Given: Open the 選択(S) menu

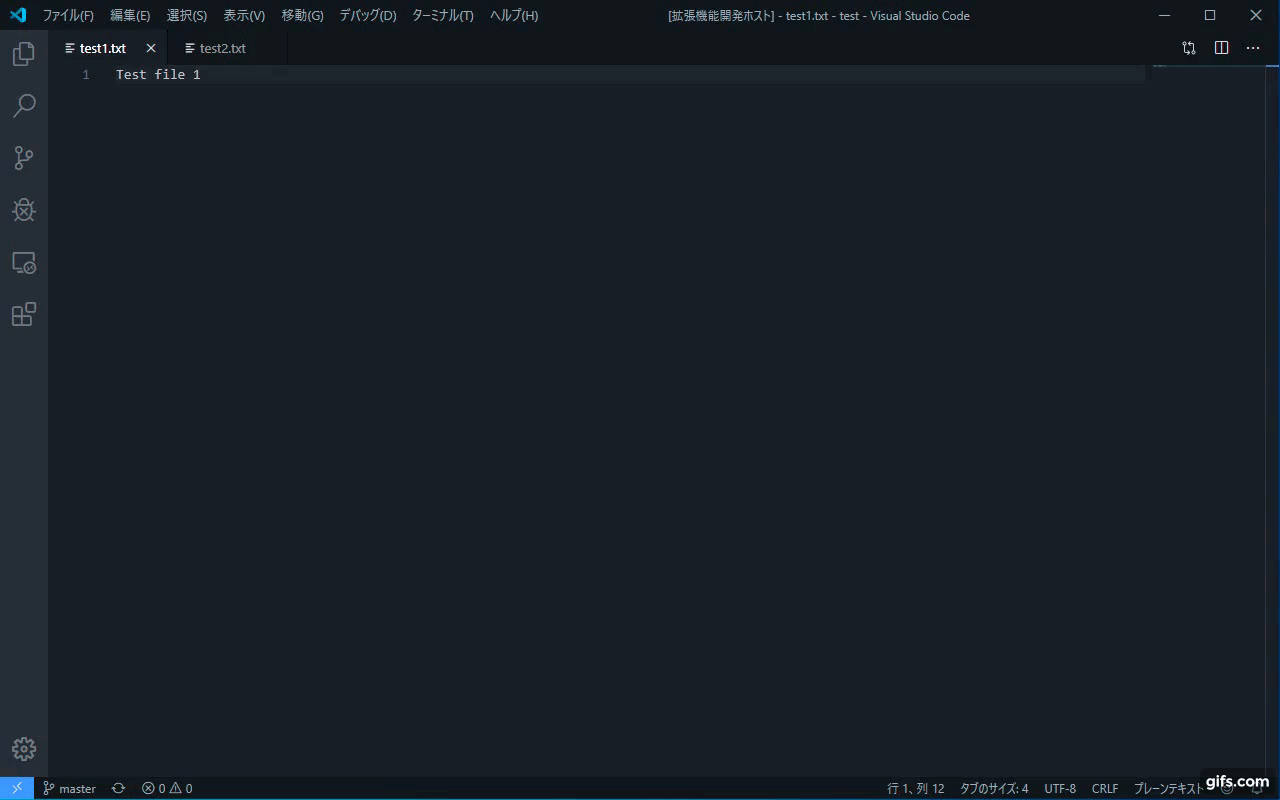Looking at the screenshot, I should click(187, 16).
